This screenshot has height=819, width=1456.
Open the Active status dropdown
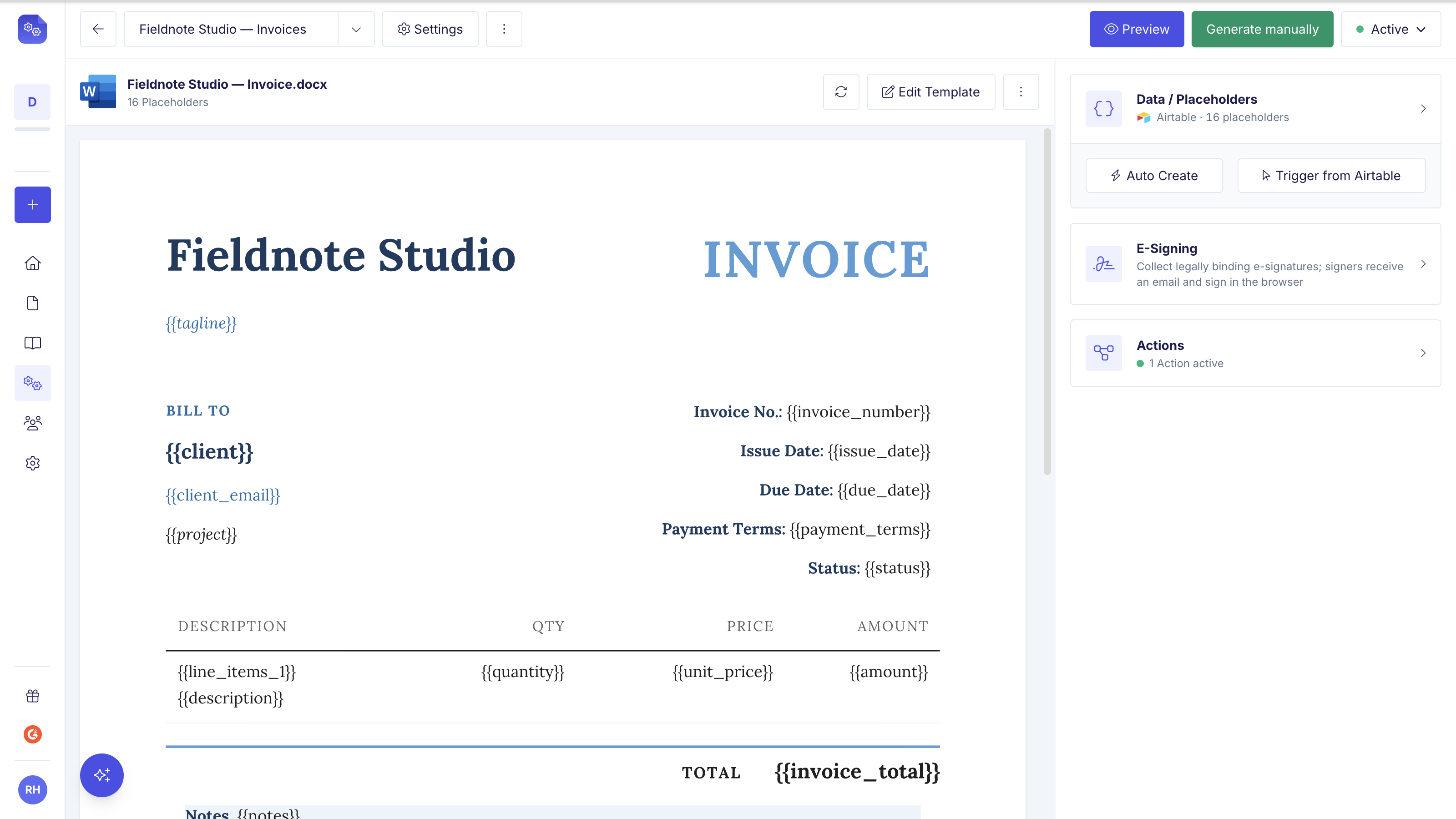(1390, 29)
